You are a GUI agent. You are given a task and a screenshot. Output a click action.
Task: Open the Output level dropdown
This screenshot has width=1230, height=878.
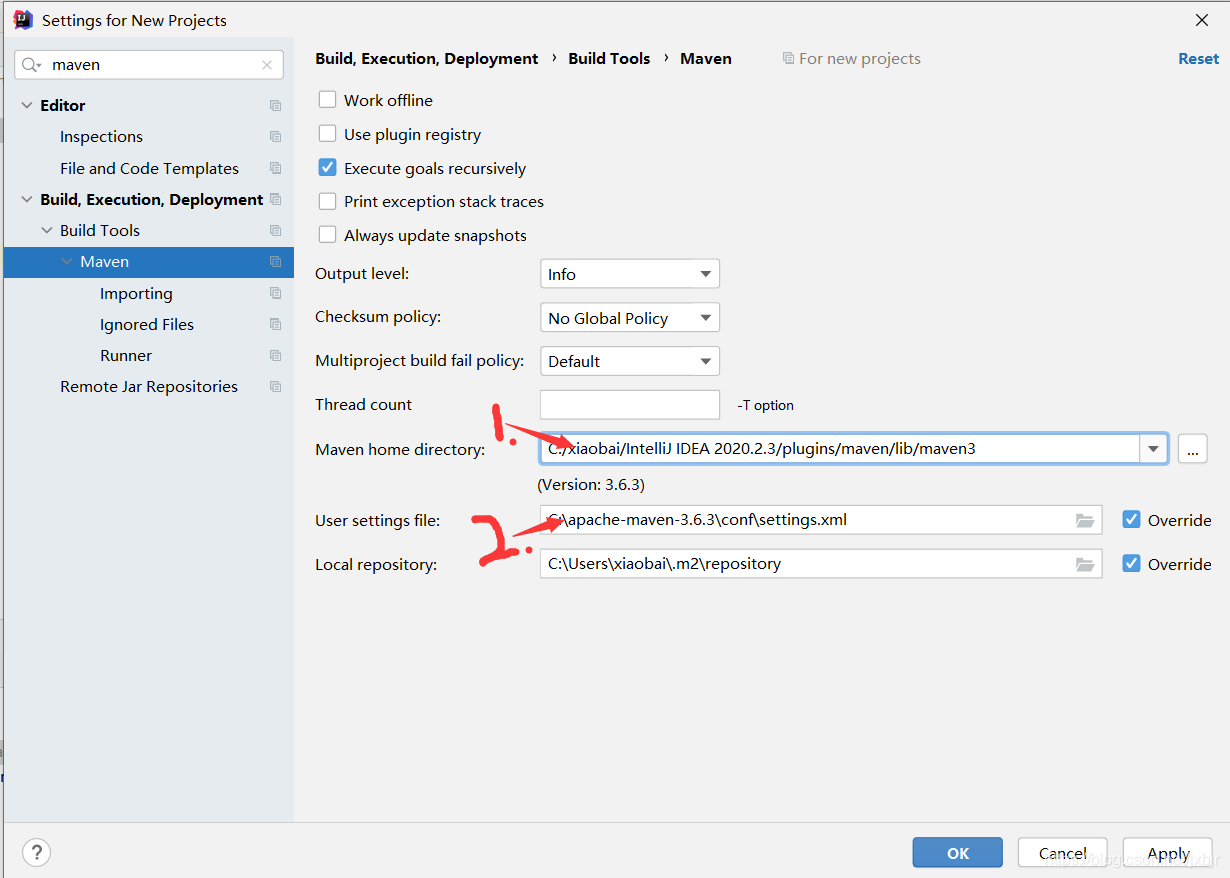(629, 274)
